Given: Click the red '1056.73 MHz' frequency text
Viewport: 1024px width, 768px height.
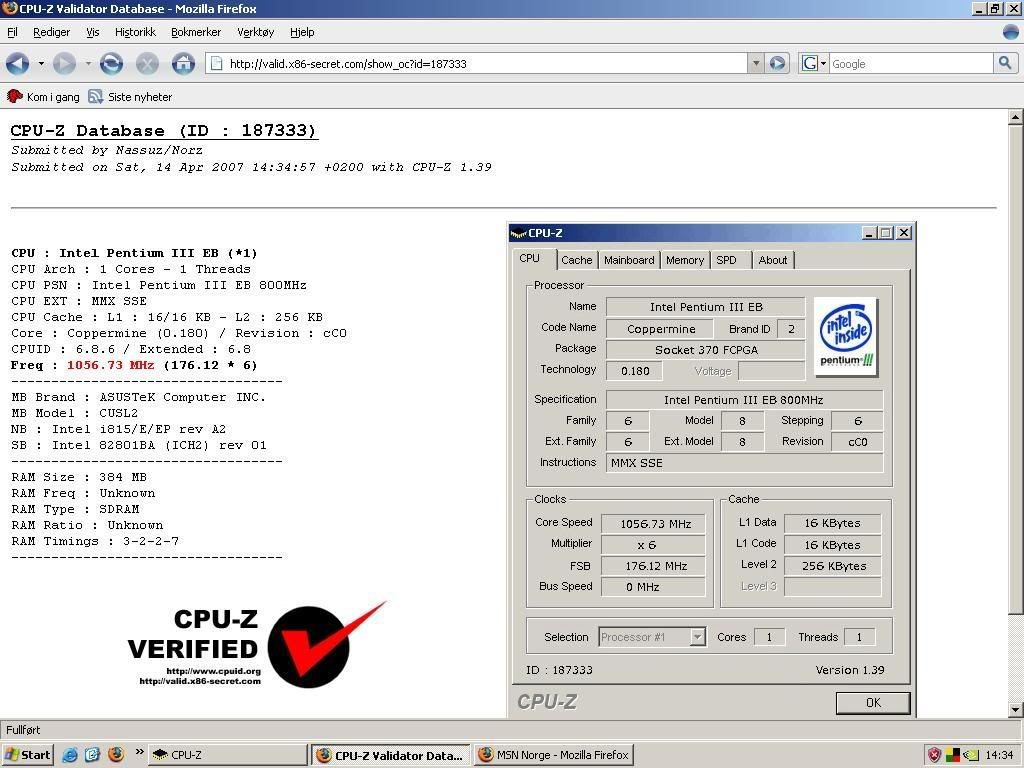Looking at the screenshot, I should tap(110, 365).
